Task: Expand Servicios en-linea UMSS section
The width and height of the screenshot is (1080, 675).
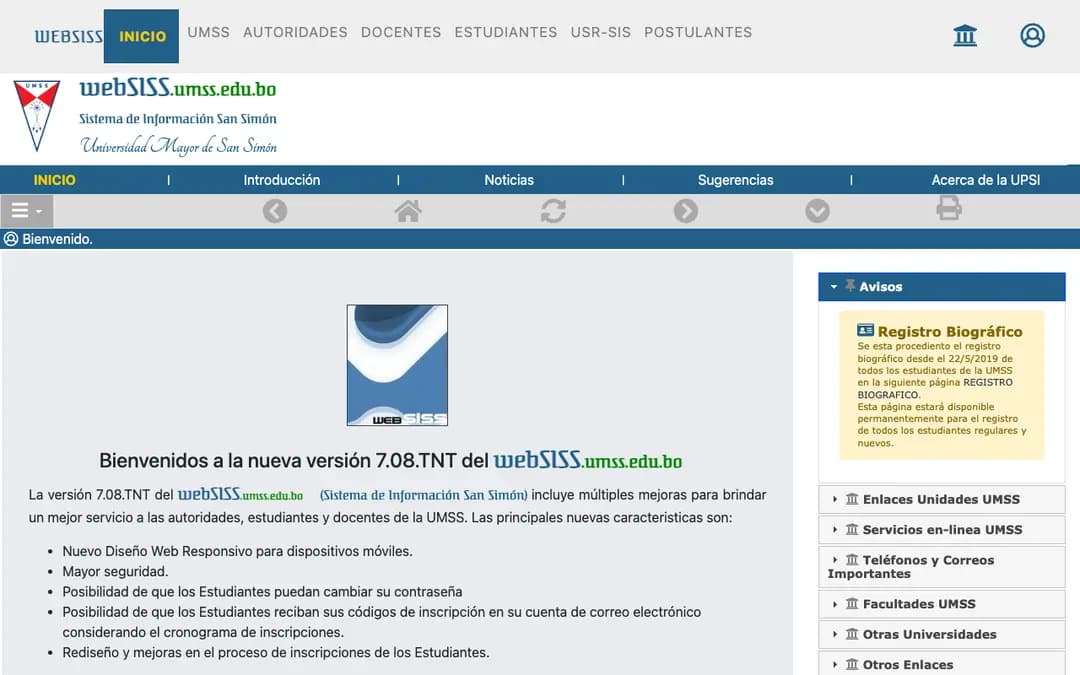Action: pyautogui.click(x=942, y=530)
